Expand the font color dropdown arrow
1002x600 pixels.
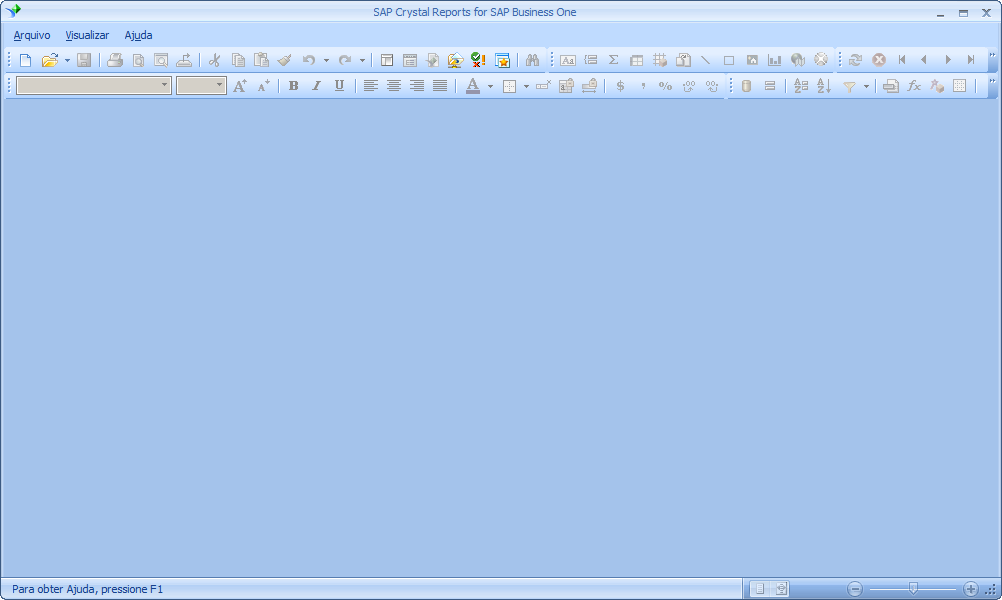490,86
